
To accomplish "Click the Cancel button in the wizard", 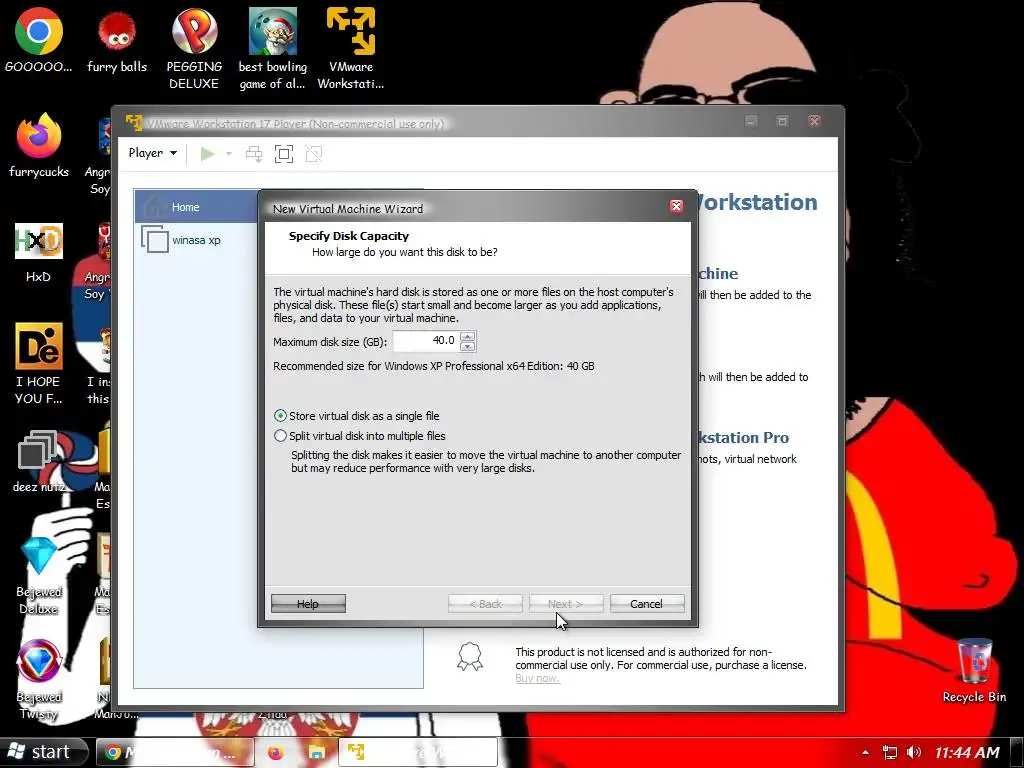I will (x=647, y=603).
